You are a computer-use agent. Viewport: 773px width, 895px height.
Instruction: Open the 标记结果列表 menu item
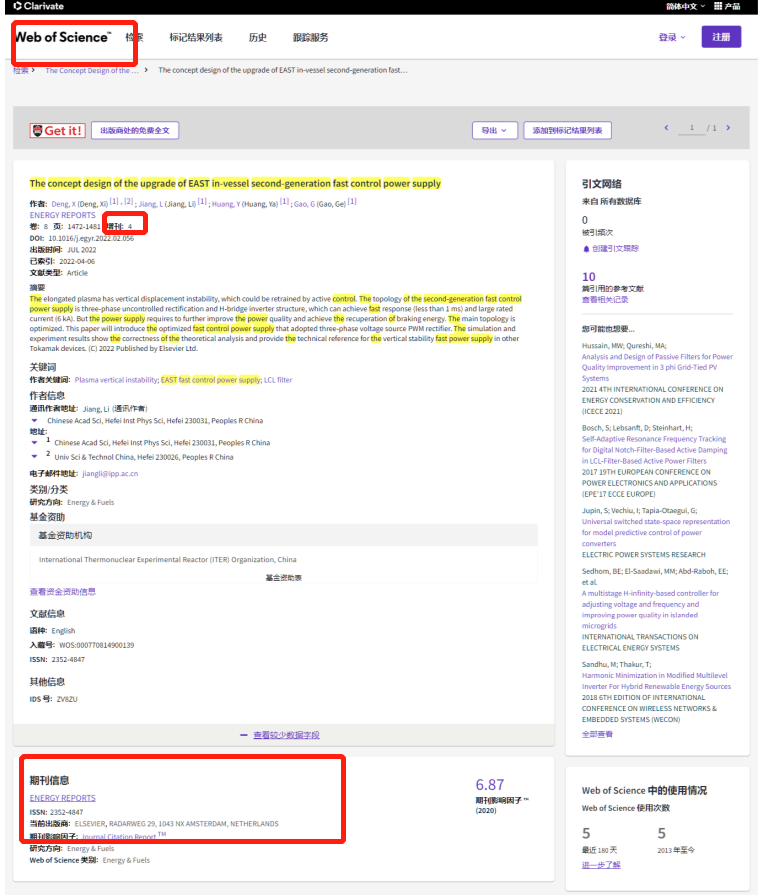coord(196,38)
